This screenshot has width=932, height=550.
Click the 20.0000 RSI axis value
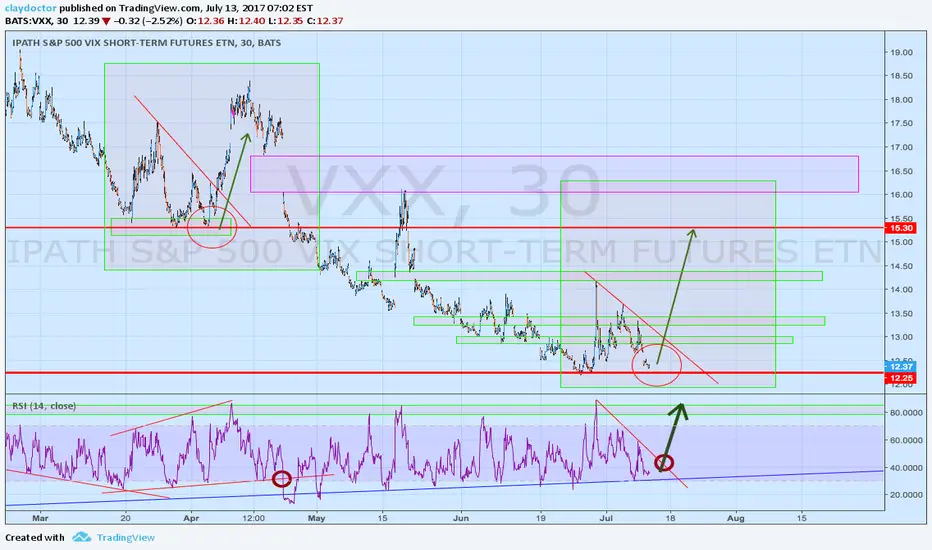[906, 495]
